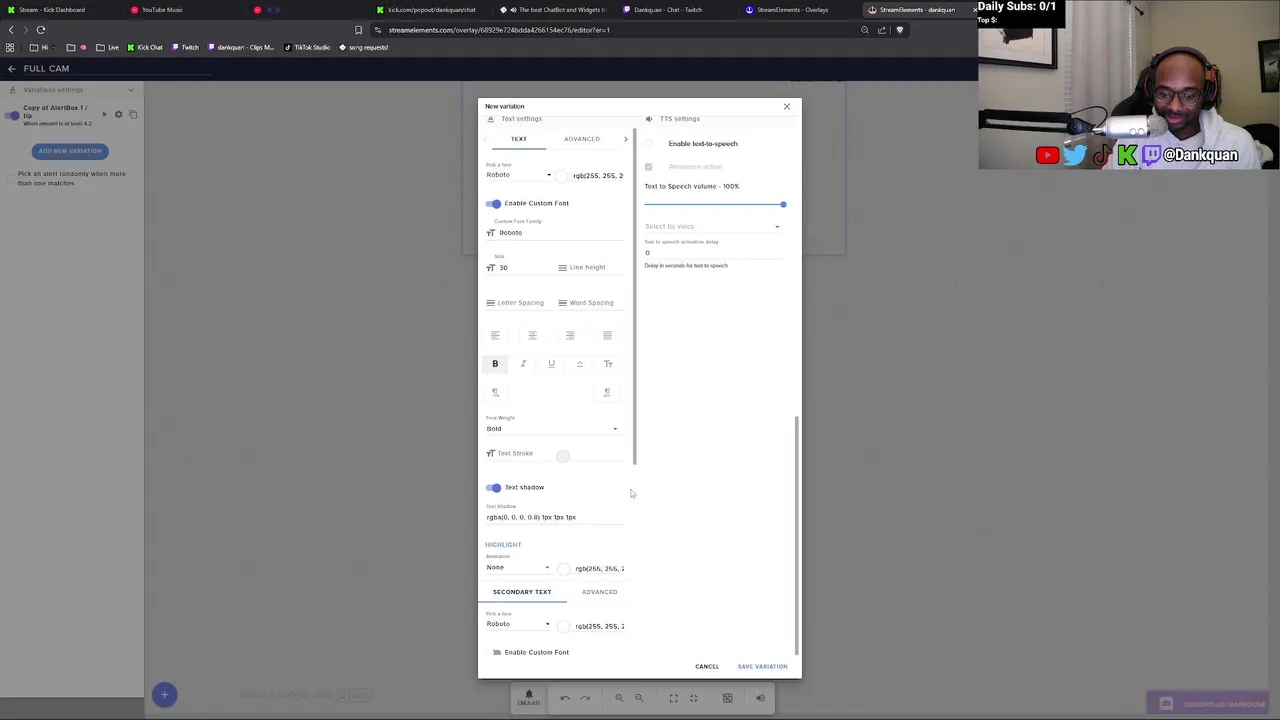
Task: Toggle the grid display icon
Action: click(727, 698)
